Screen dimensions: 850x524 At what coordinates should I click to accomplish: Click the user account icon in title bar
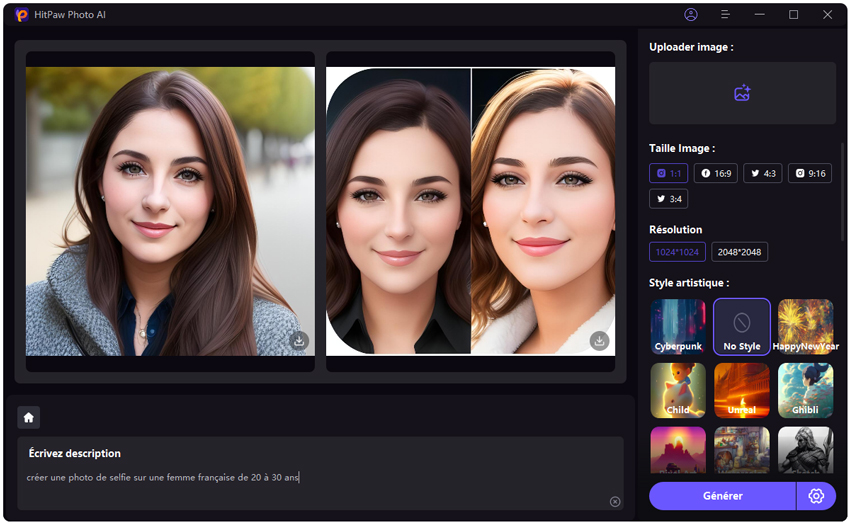[x=691, y=15]
